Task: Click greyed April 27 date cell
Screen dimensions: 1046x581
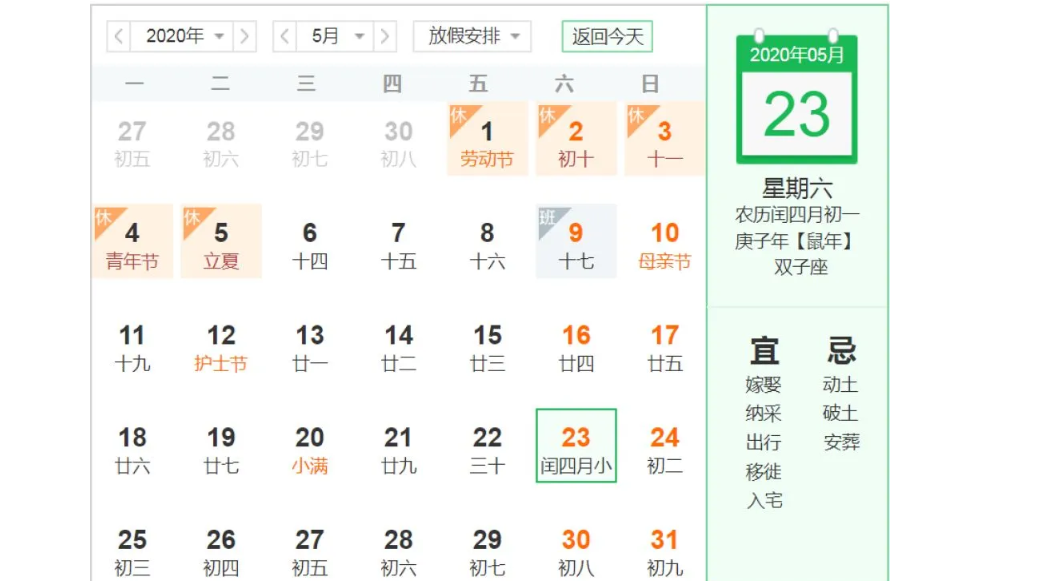Action: [132, 142]
